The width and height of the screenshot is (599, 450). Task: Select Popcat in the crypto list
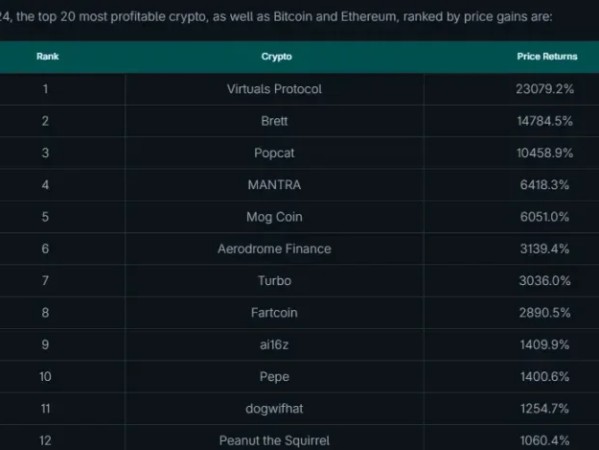[274, 153]
